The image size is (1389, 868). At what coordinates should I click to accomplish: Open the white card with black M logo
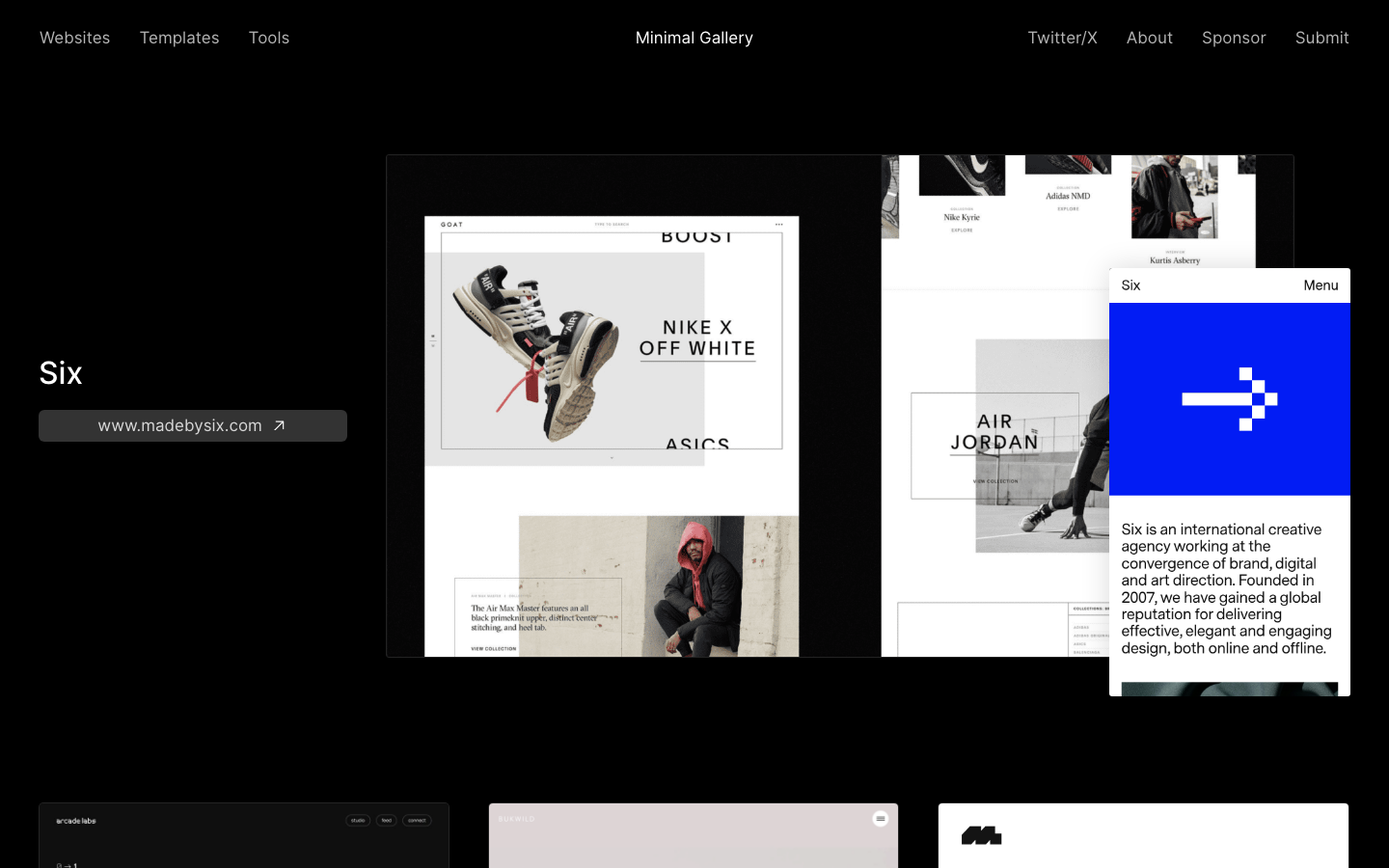[x=1143, y=835]
